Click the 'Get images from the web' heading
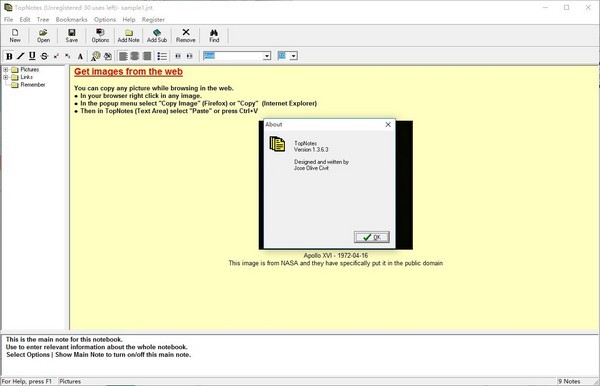The image size is (600, 386). pos(129,72)
